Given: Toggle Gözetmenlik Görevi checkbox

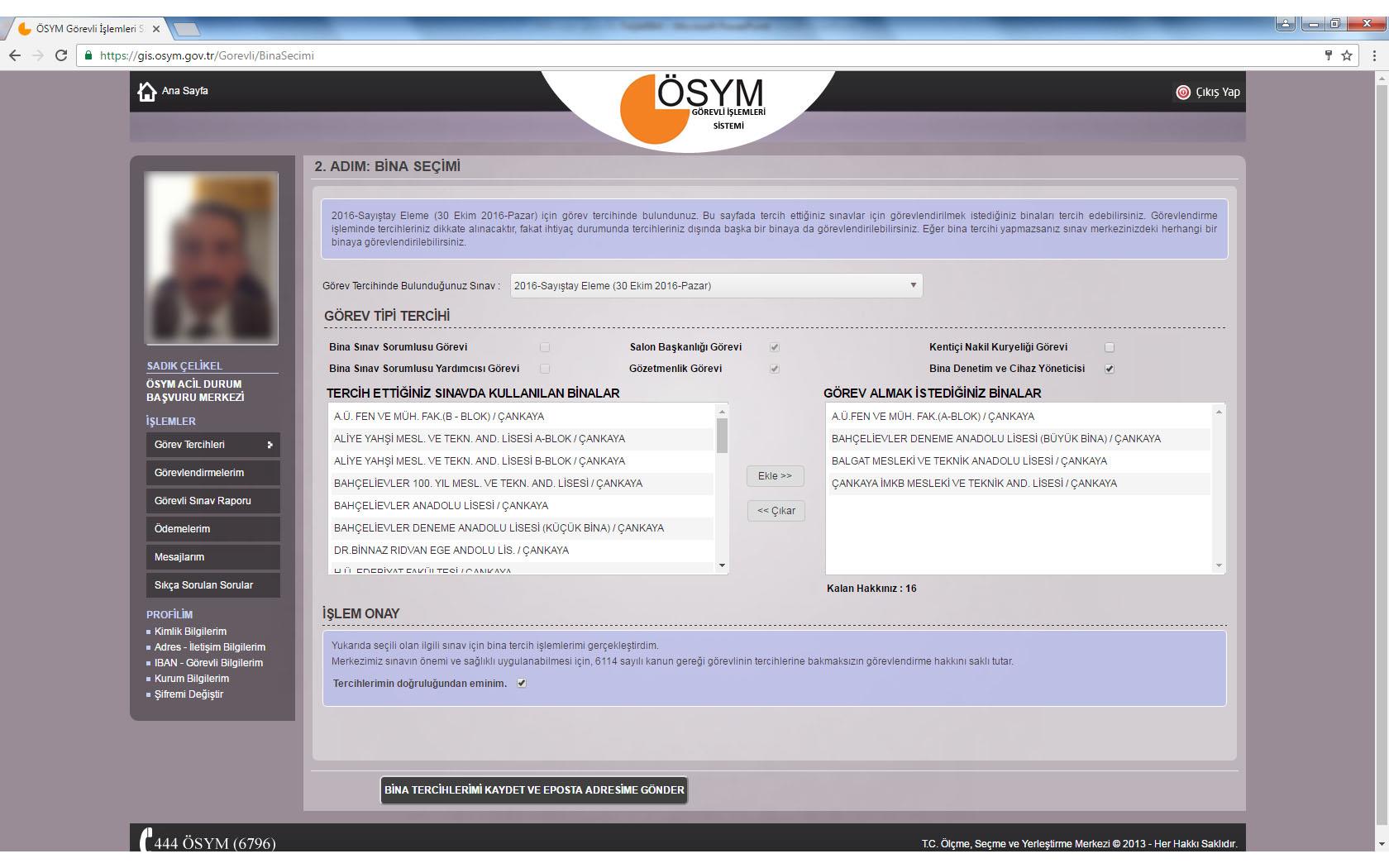Looking at the screenshot, I should [775, 369].
